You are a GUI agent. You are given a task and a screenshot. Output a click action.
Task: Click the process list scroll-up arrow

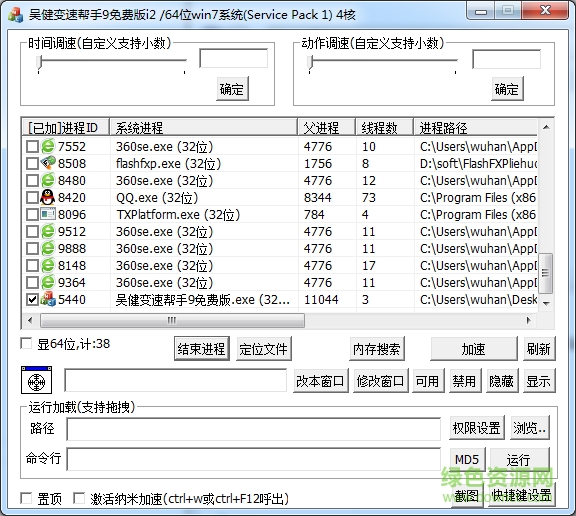coord(546,127)
